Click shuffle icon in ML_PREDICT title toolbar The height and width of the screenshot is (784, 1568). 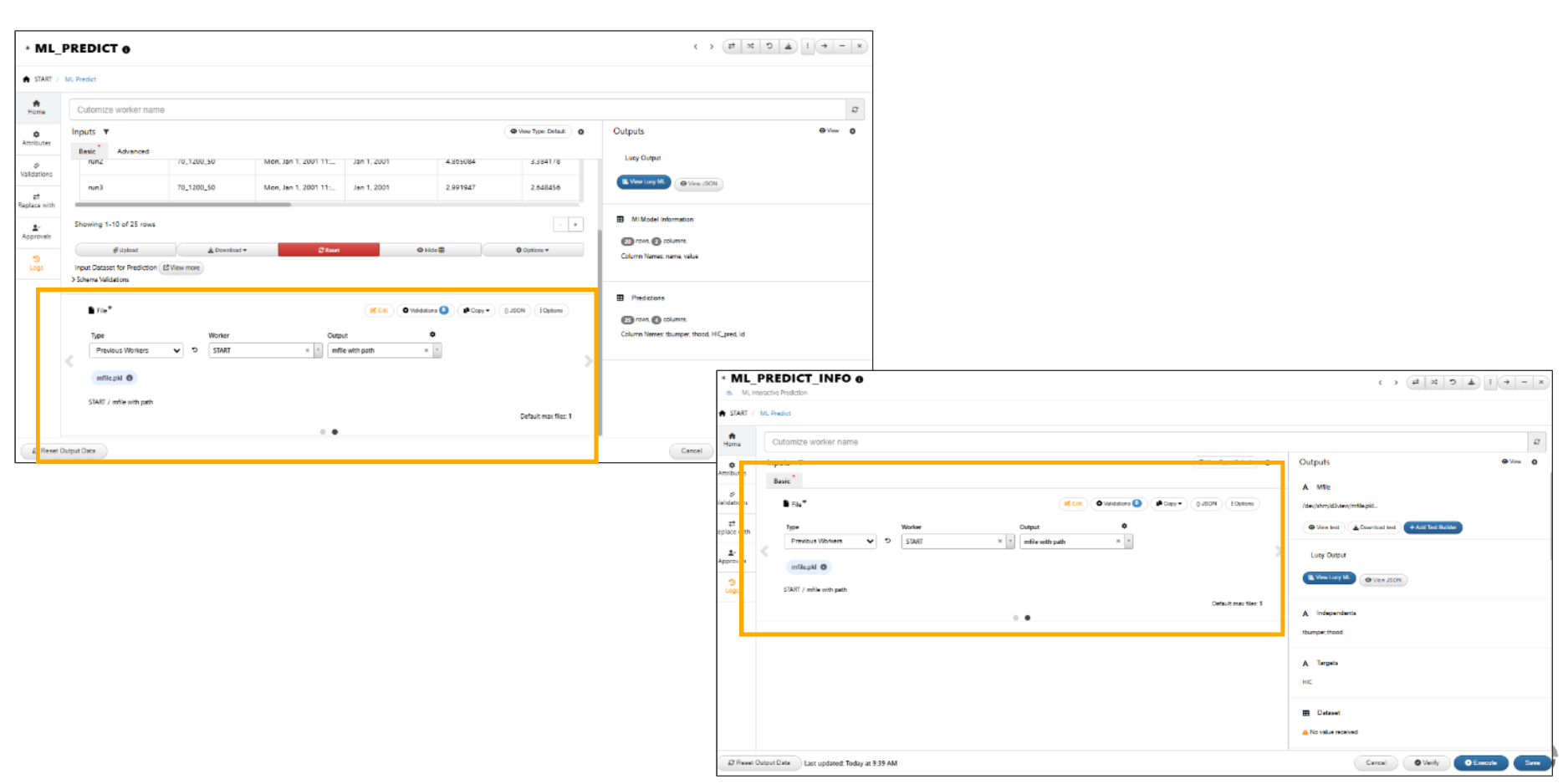[750, 46]
